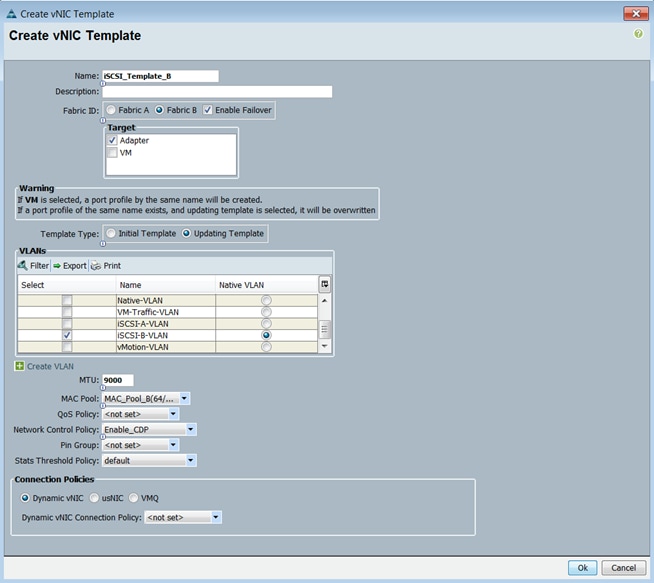The image size is (654, 583).
Task: Click the Filter button label
Action: coord(39,266)
